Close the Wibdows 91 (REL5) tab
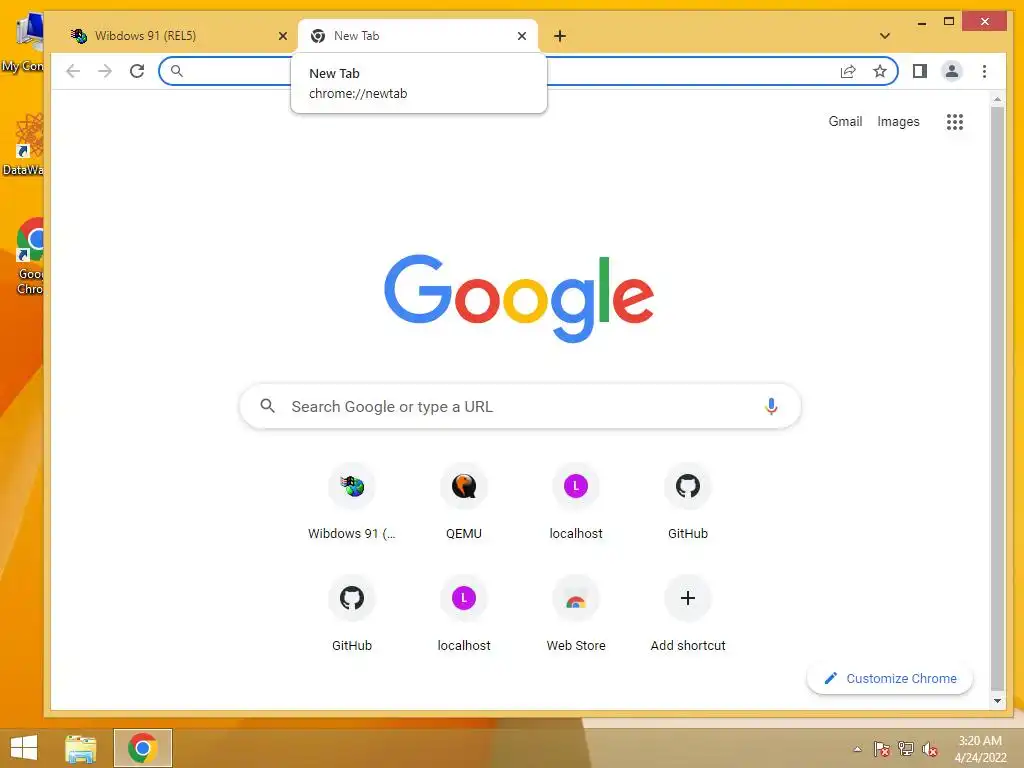 pos(283,36)
